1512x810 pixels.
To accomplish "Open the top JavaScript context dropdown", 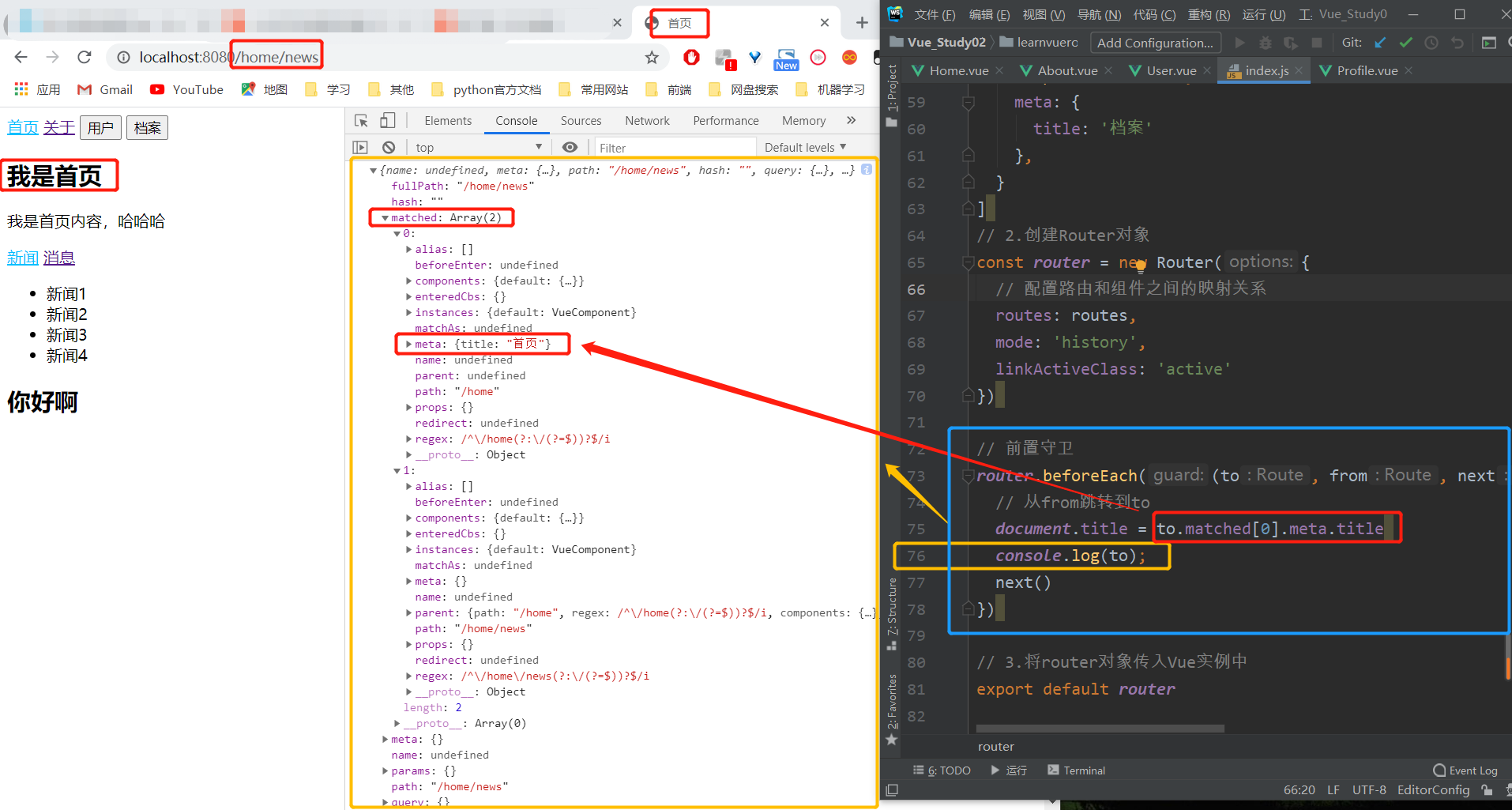I will (479, 148).
